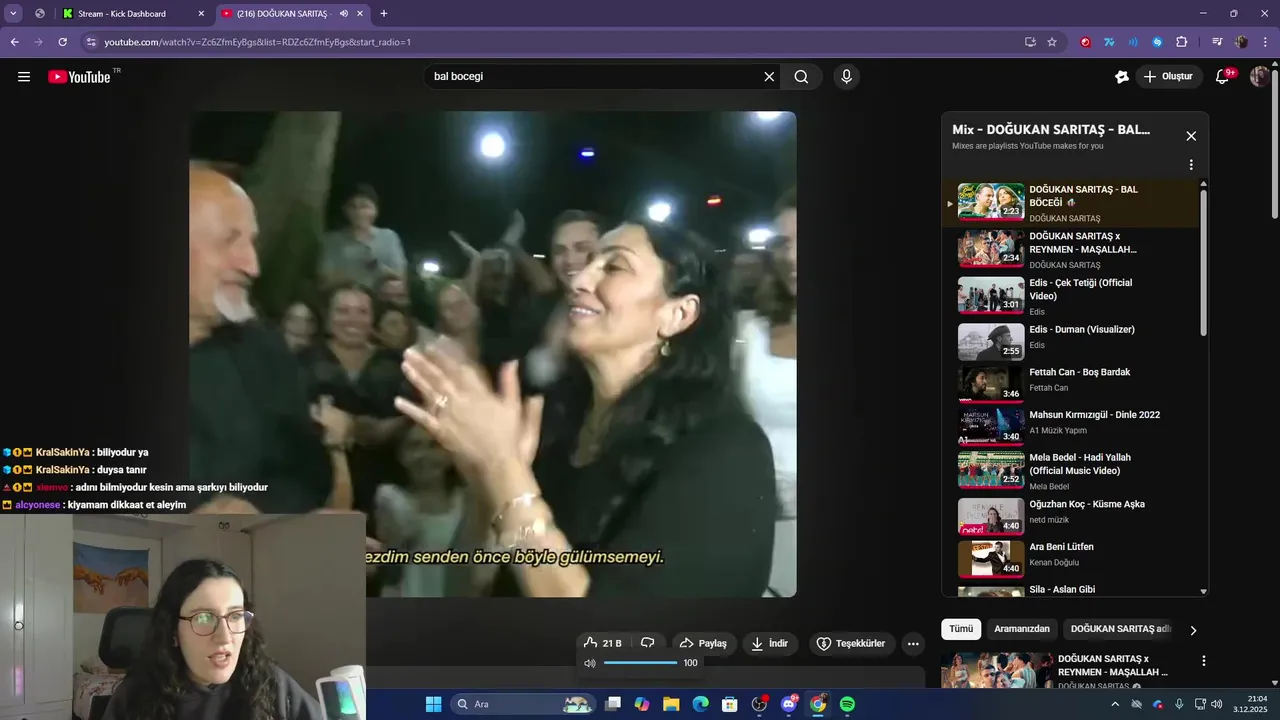Open Discord from taskbar

pos(789,704)
